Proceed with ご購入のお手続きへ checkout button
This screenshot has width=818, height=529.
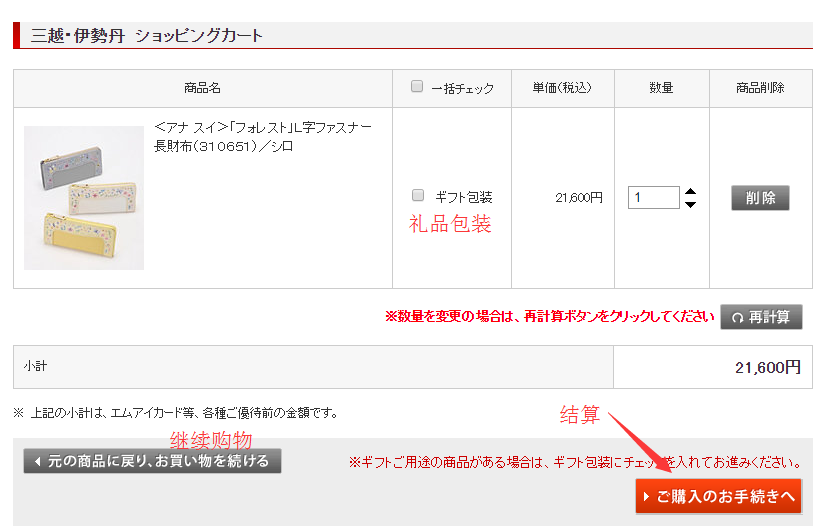pyautogui.click(x=718, y=496)
